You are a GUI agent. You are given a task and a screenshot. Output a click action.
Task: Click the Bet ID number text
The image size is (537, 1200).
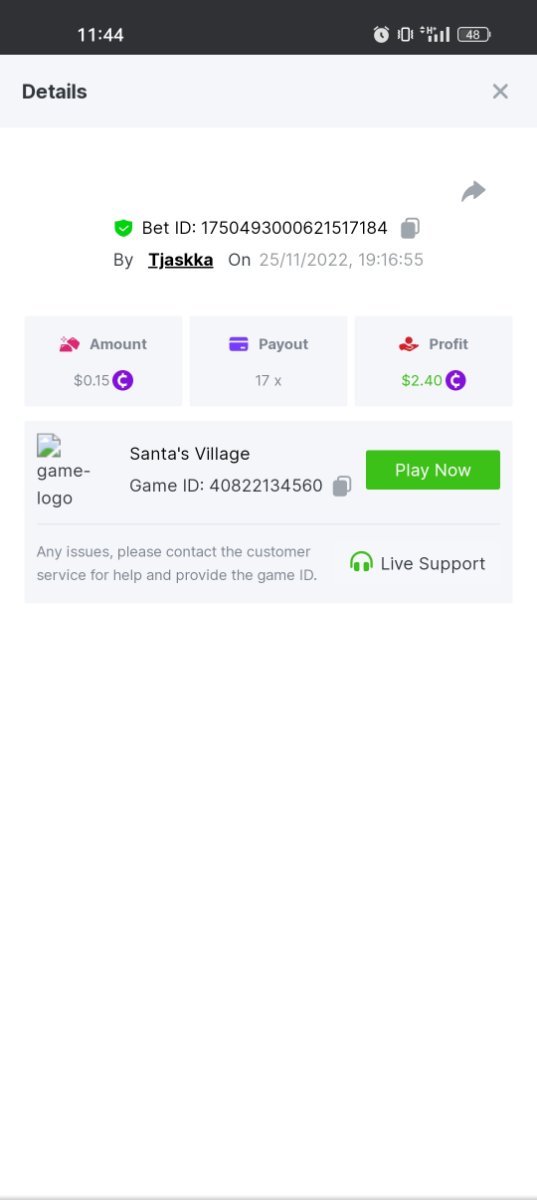coord(294,228)
